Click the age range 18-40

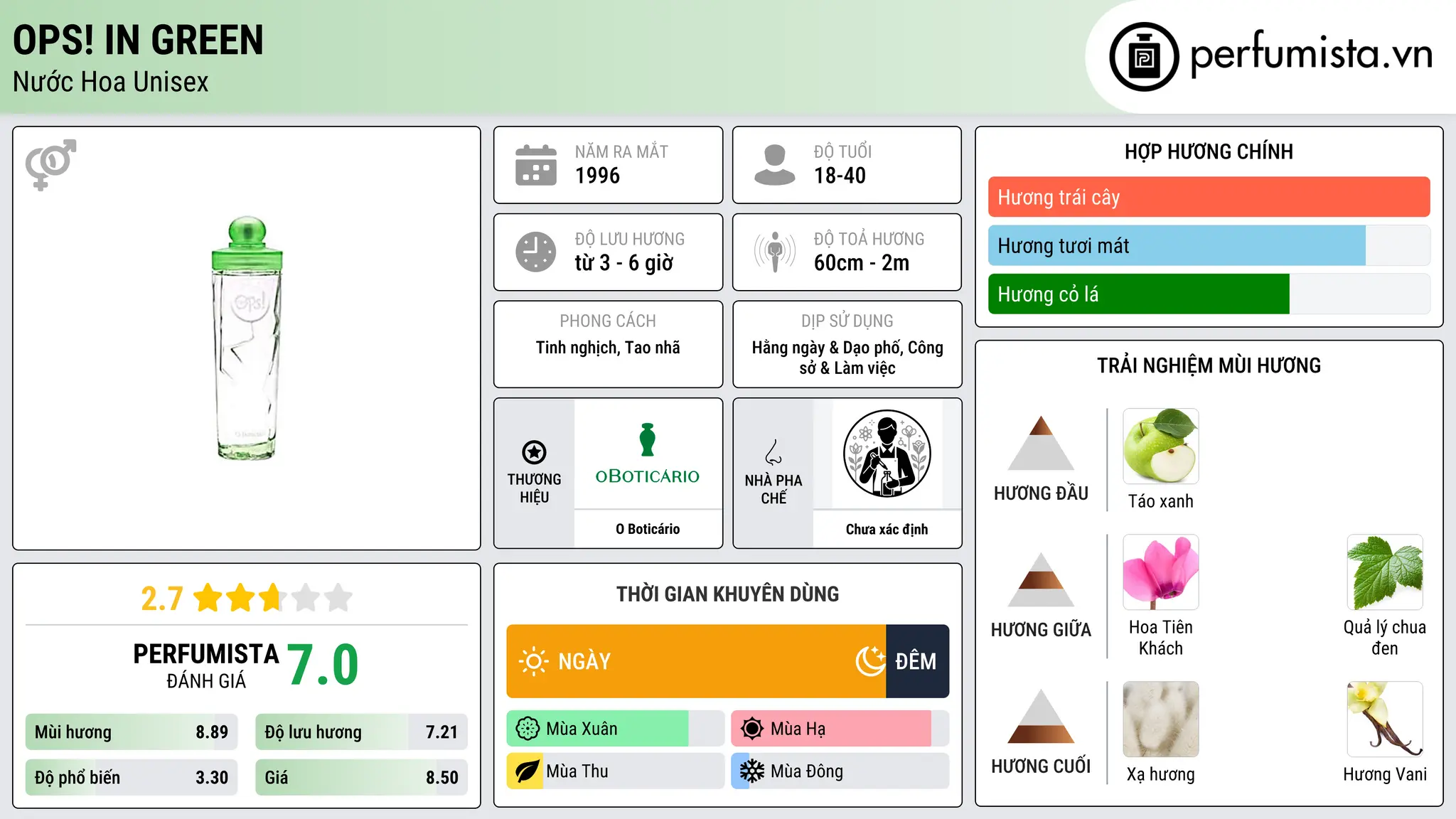[x=840, y=176]
